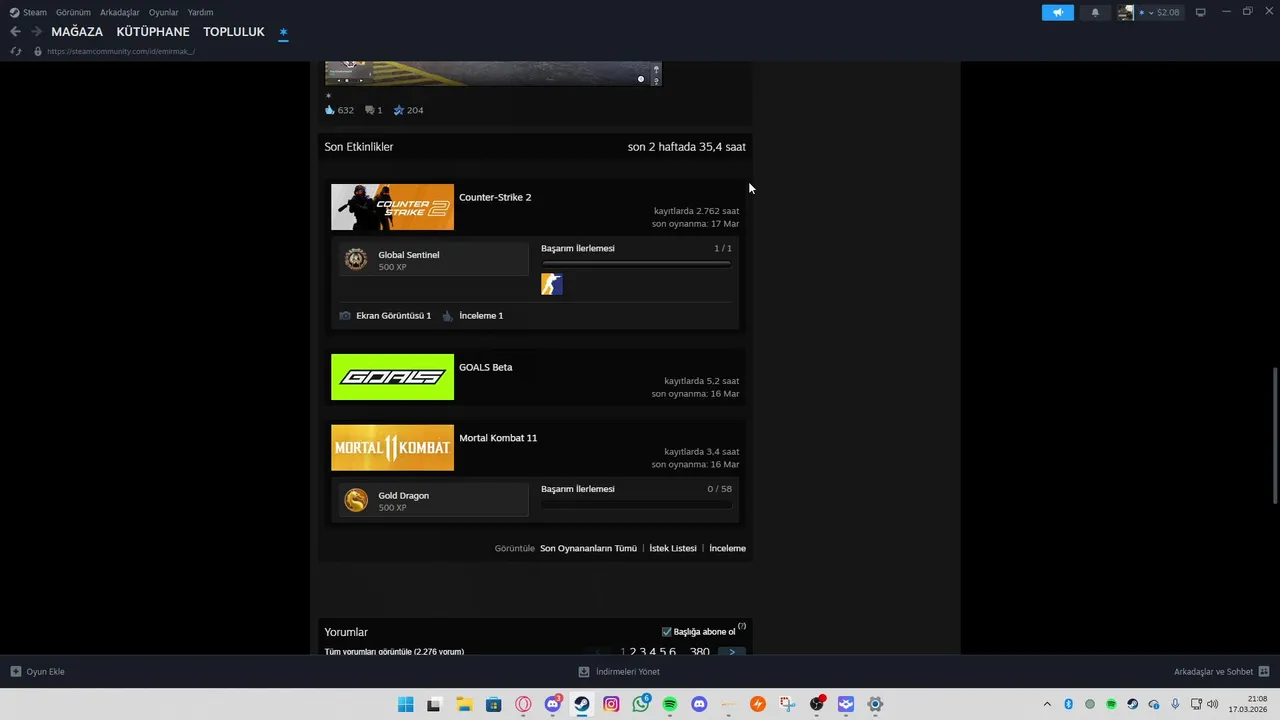Click Oyun Ekle plus button
This screenshot has height=720, width=1280.
(x=16, y=672)
